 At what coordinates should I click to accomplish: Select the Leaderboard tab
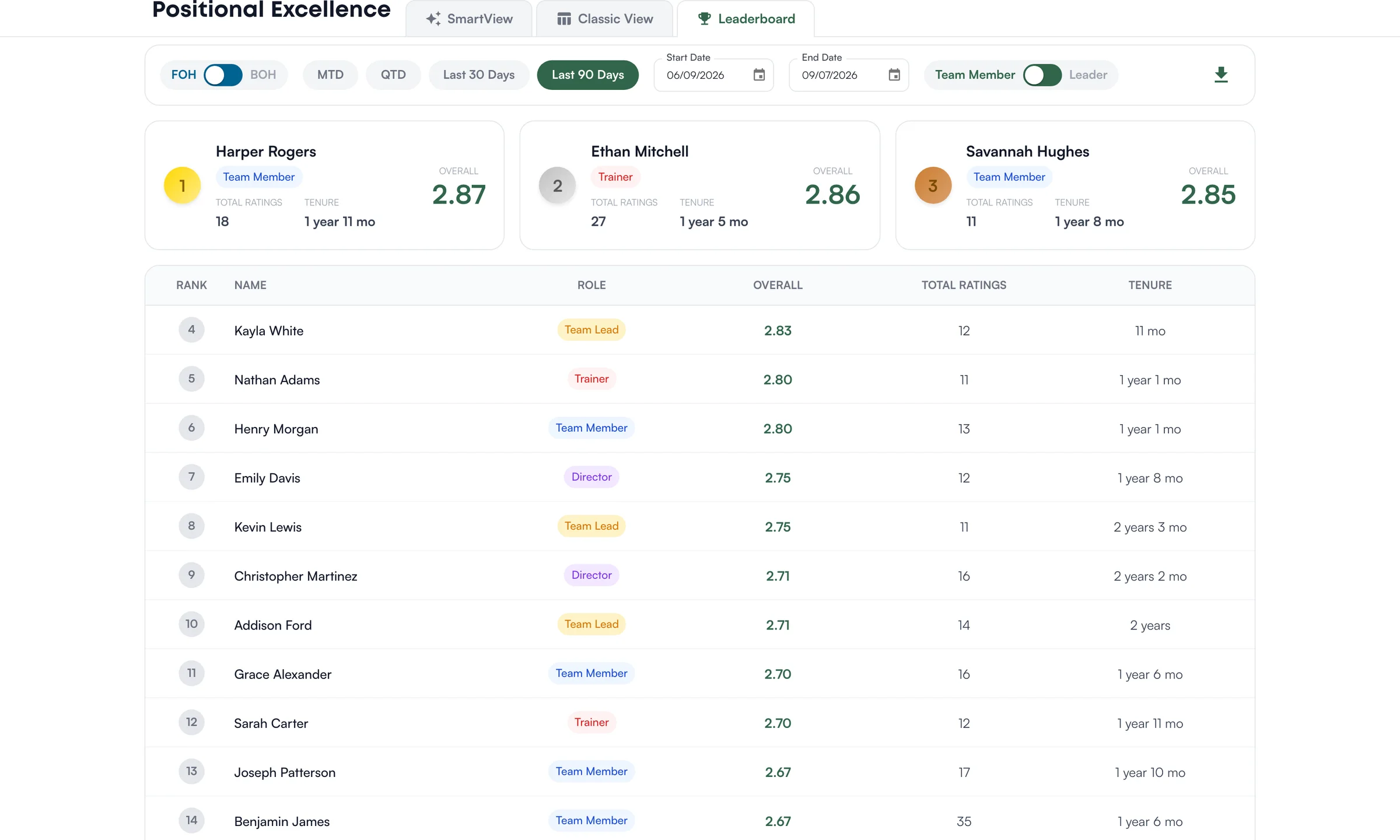pyautogui.click(x=746, y=19)
